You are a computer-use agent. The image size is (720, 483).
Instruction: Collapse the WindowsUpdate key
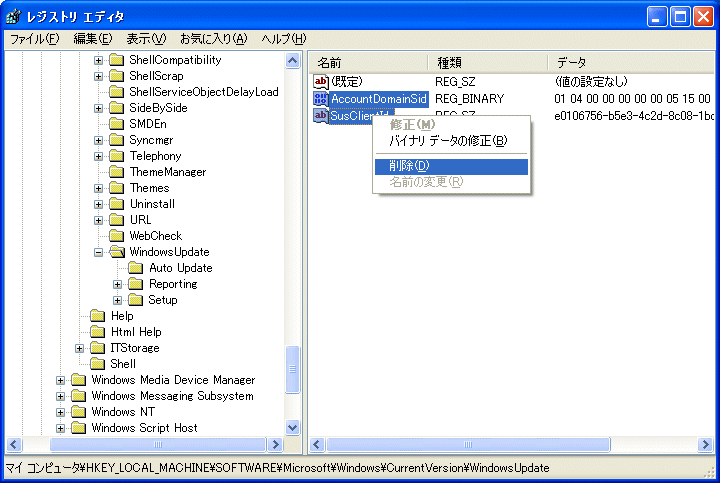(98, 252)
